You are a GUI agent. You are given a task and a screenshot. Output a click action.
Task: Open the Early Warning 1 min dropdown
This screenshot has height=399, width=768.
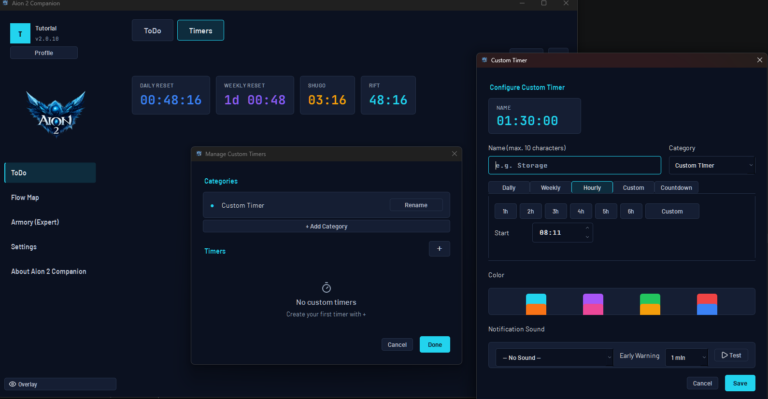click(687, 357)
